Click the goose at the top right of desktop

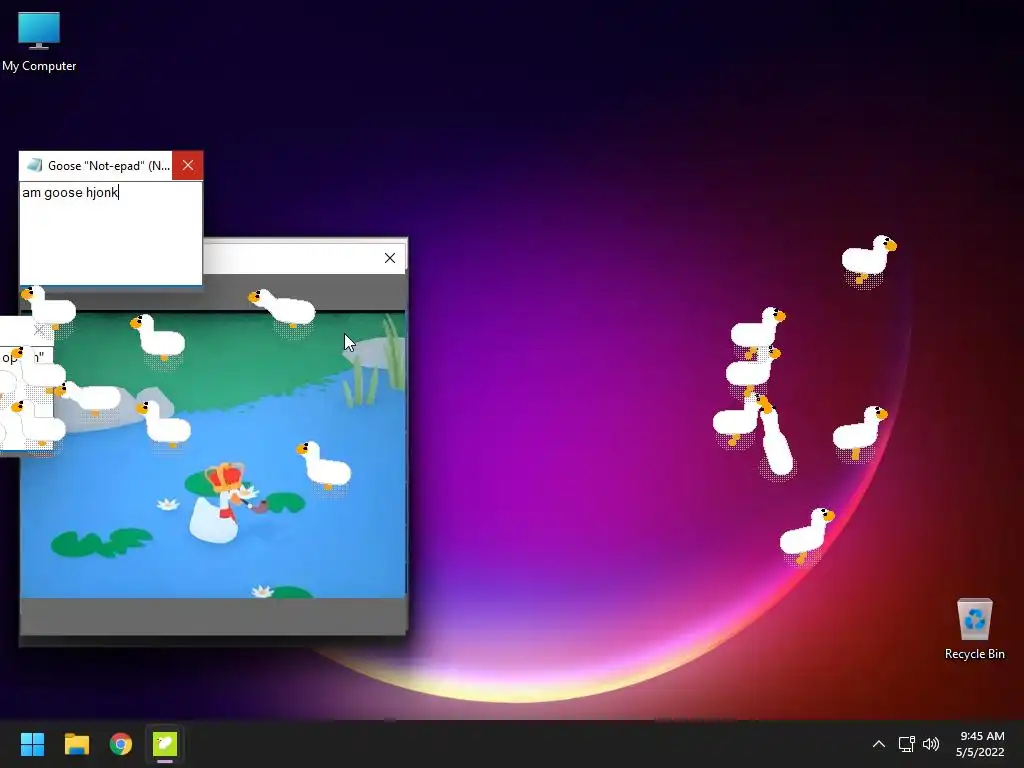[x=869, y=259]
